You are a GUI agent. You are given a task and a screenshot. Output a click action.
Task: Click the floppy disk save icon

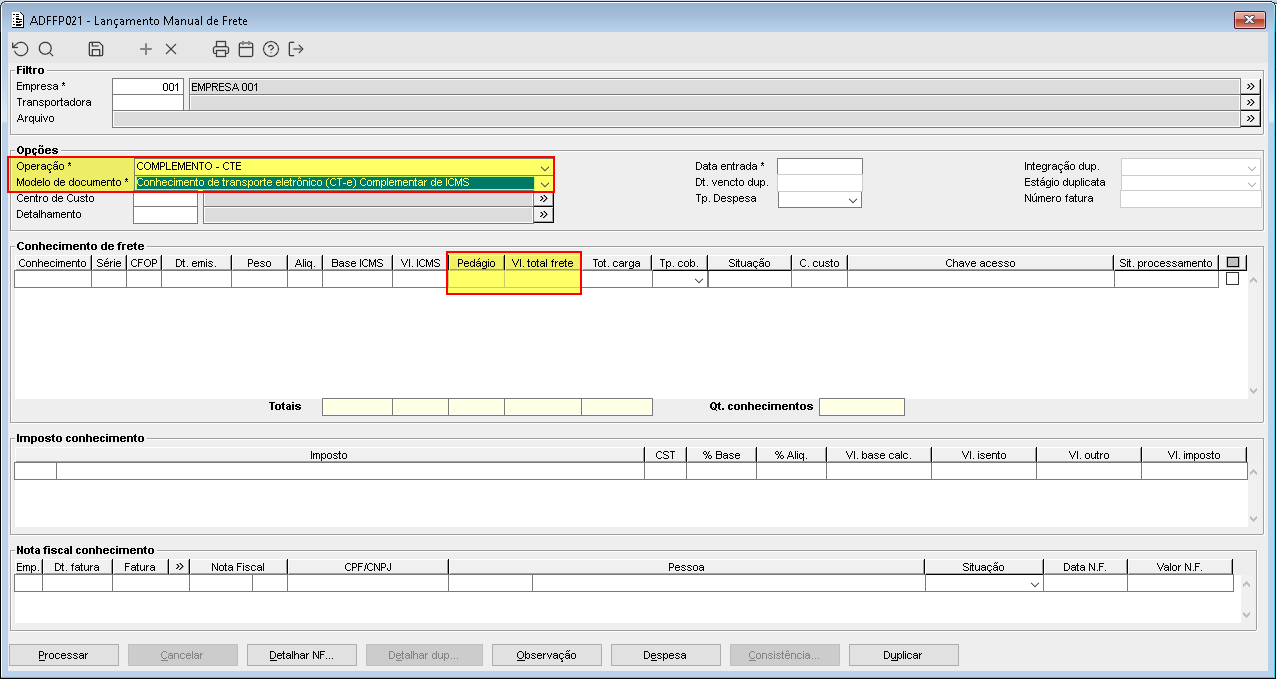tap(96, 49)
